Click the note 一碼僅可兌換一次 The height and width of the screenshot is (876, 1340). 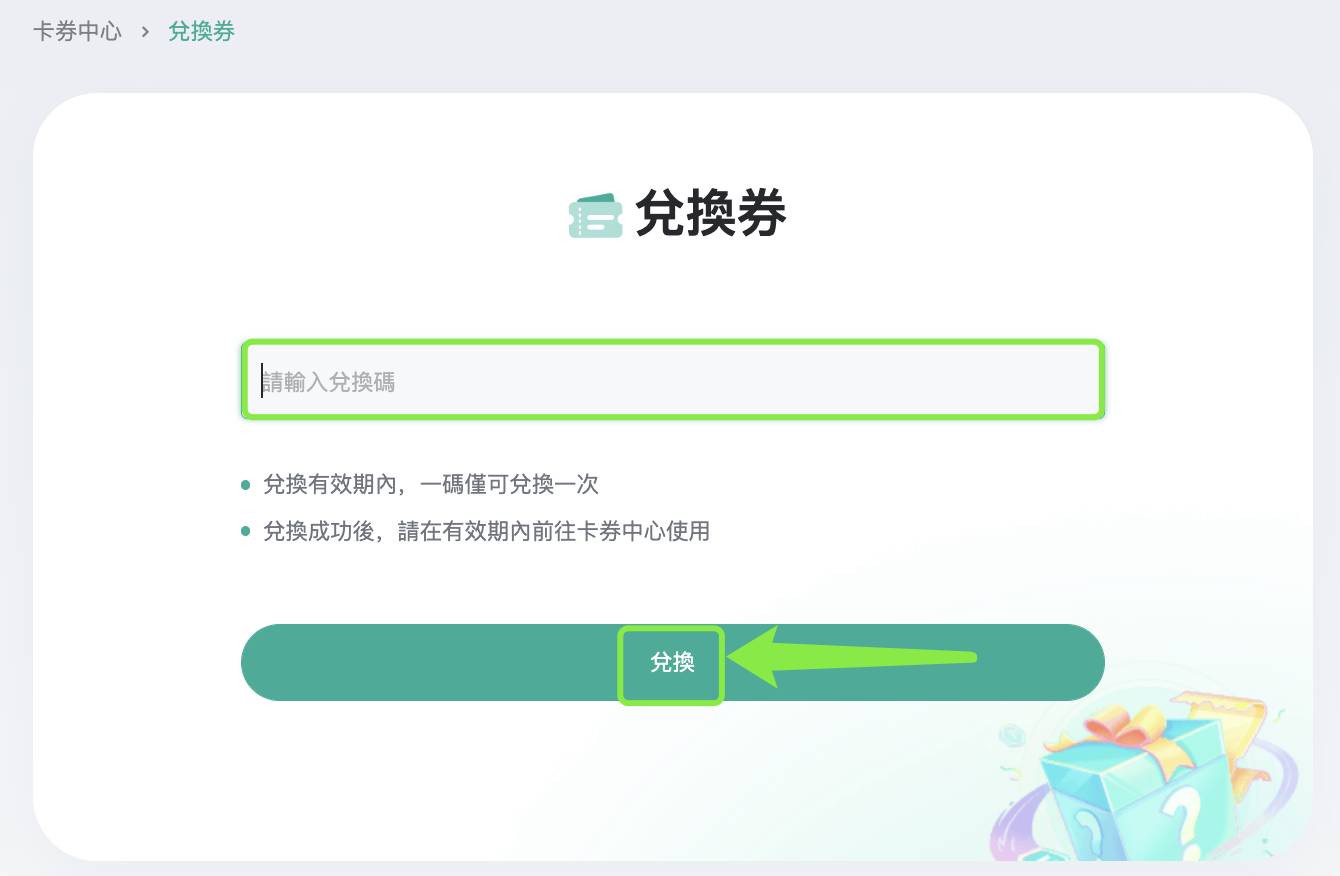[x=509, y=486]
